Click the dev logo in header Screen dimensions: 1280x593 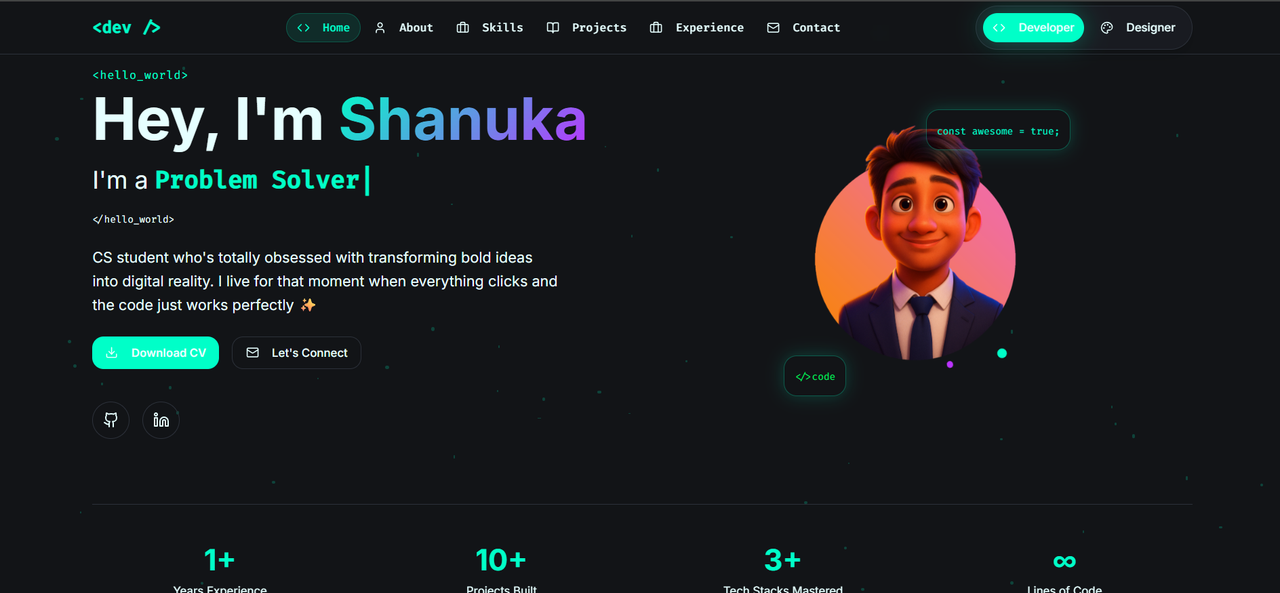126,28
